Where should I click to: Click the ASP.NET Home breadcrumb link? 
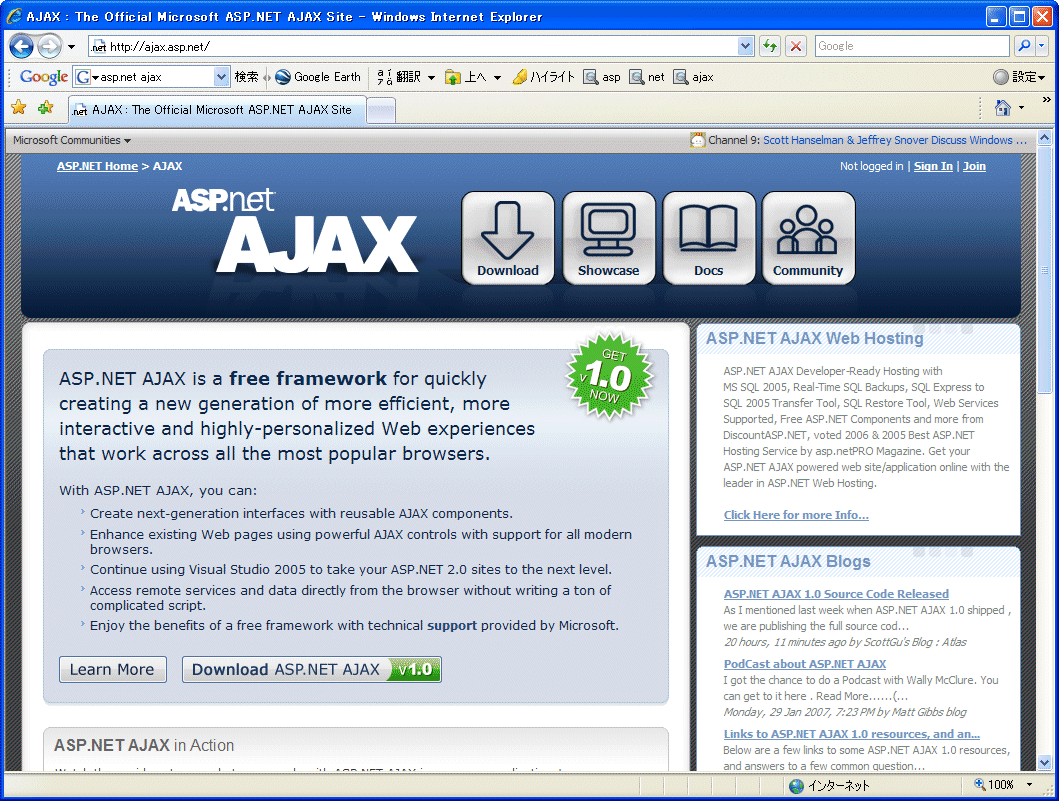click(x=97, y=166)
